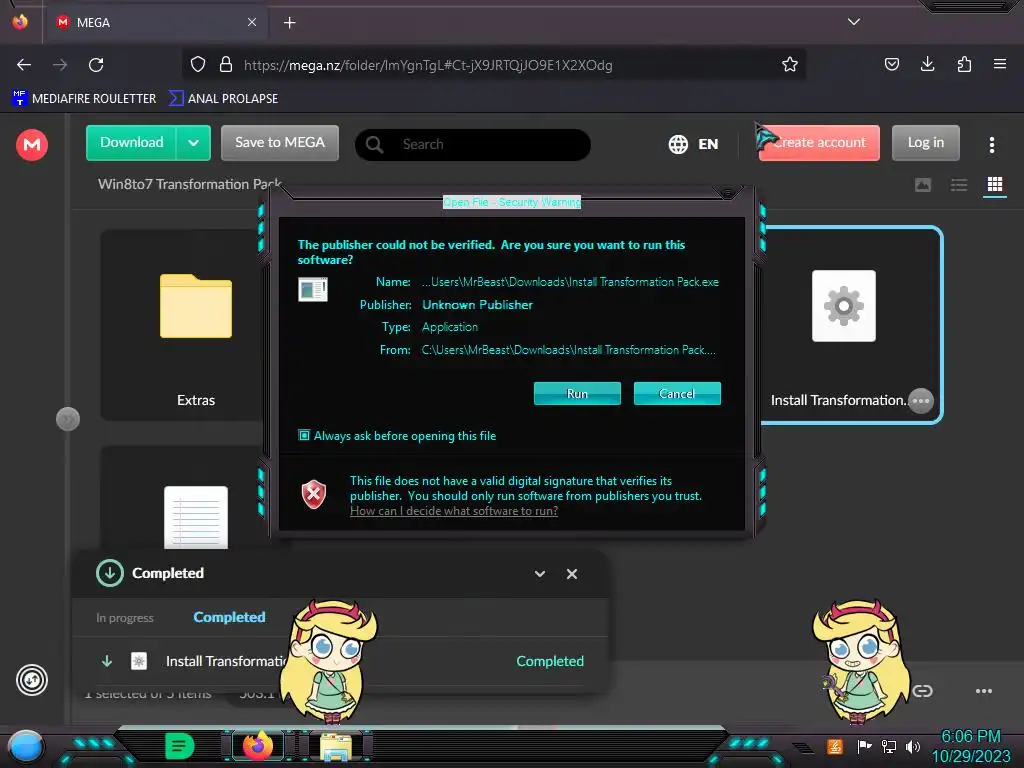
Task: Click the Action Center flag icon
Action: click(864, 746)
